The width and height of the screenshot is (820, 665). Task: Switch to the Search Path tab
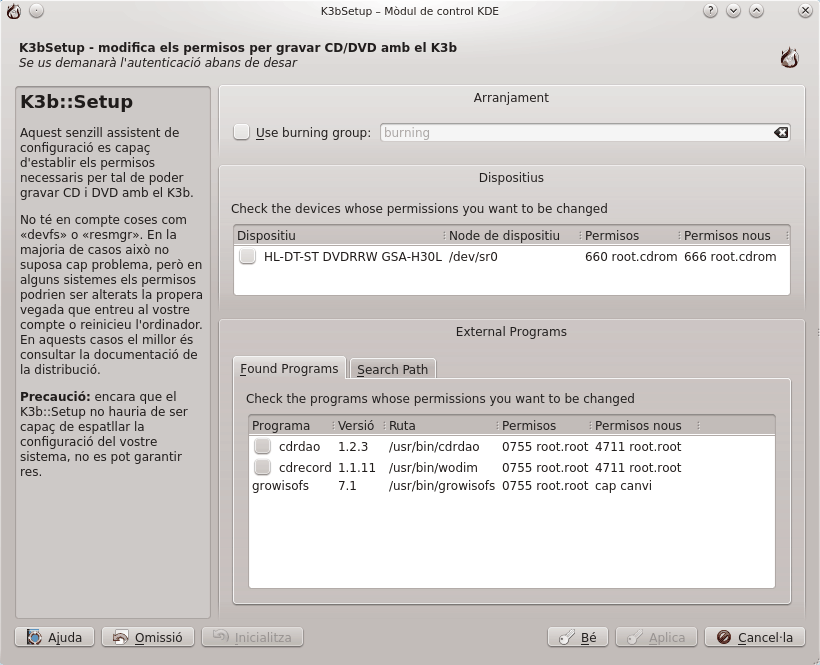pos(392,369)
